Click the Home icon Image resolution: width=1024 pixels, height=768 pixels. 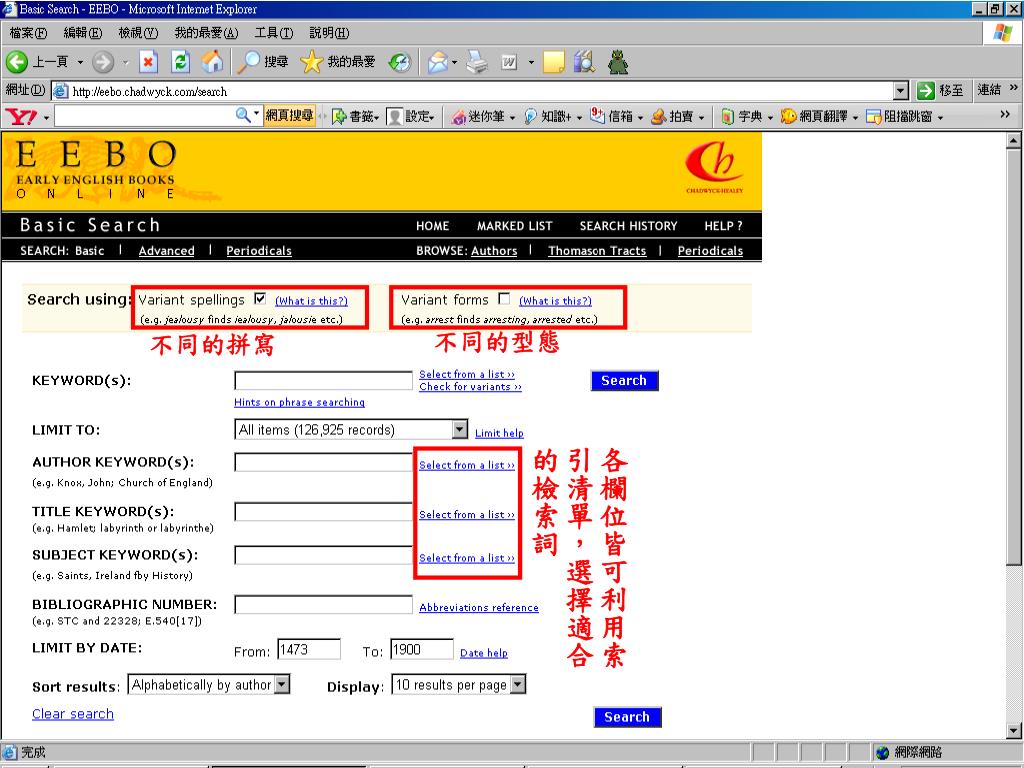(212, 62)
